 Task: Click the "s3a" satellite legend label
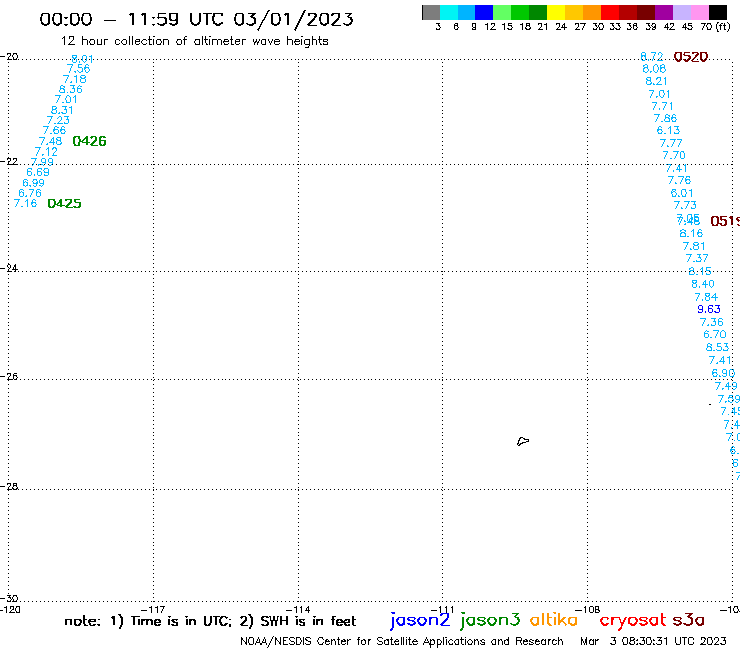[689, 620]
